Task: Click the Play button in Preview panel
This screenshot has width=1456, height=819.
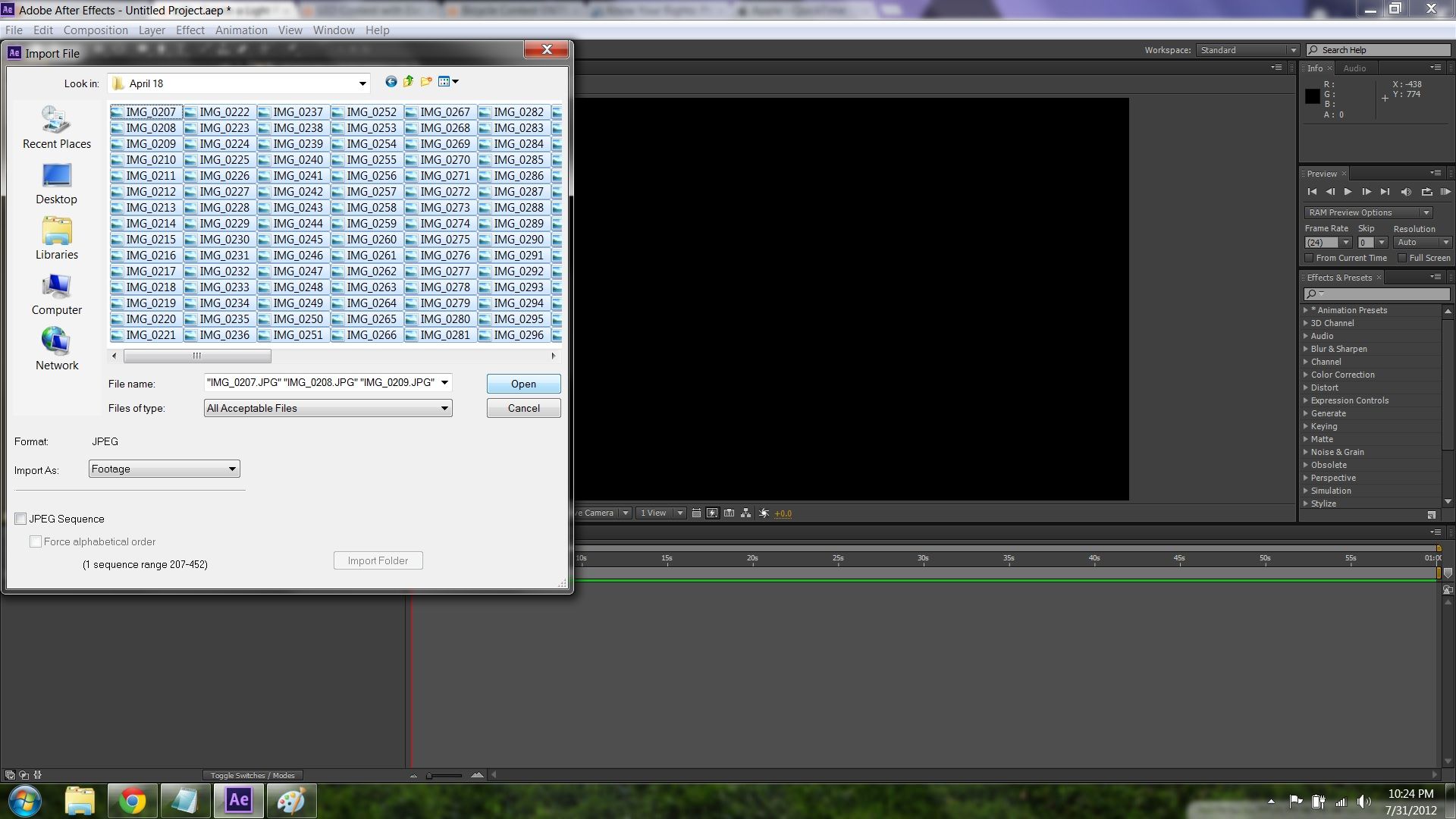Action: pos(1348,192)
